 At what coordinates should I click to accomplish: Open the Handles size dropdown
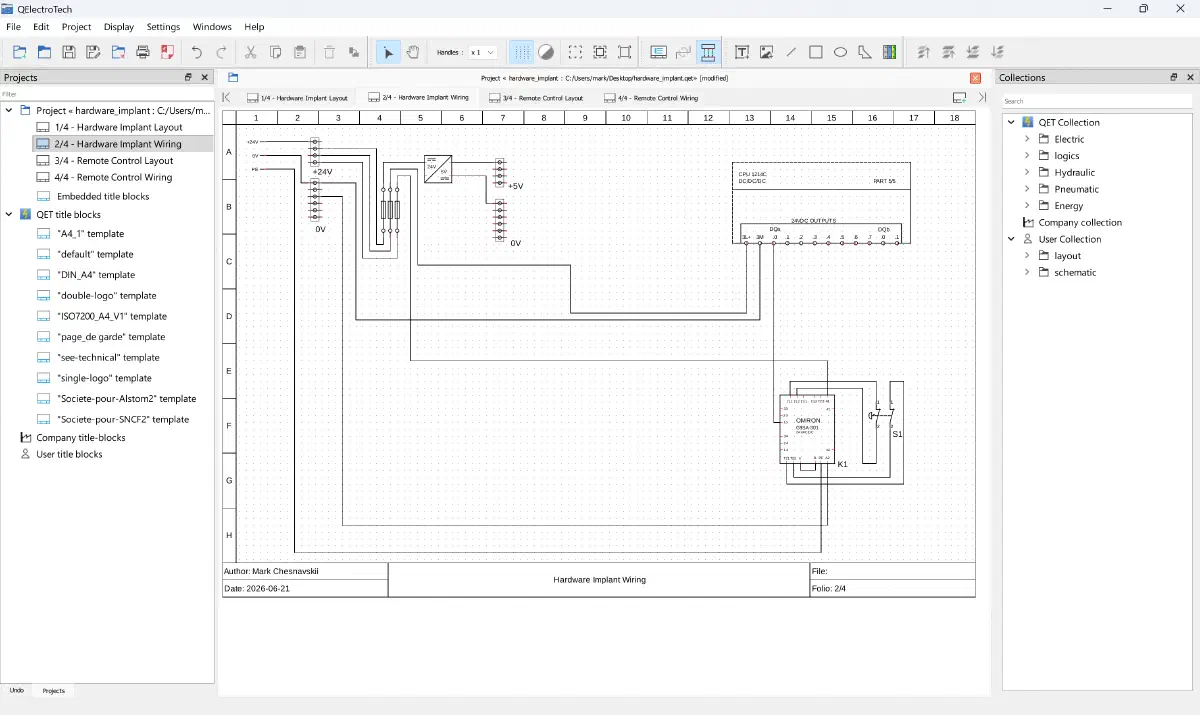tap(483, 52)
